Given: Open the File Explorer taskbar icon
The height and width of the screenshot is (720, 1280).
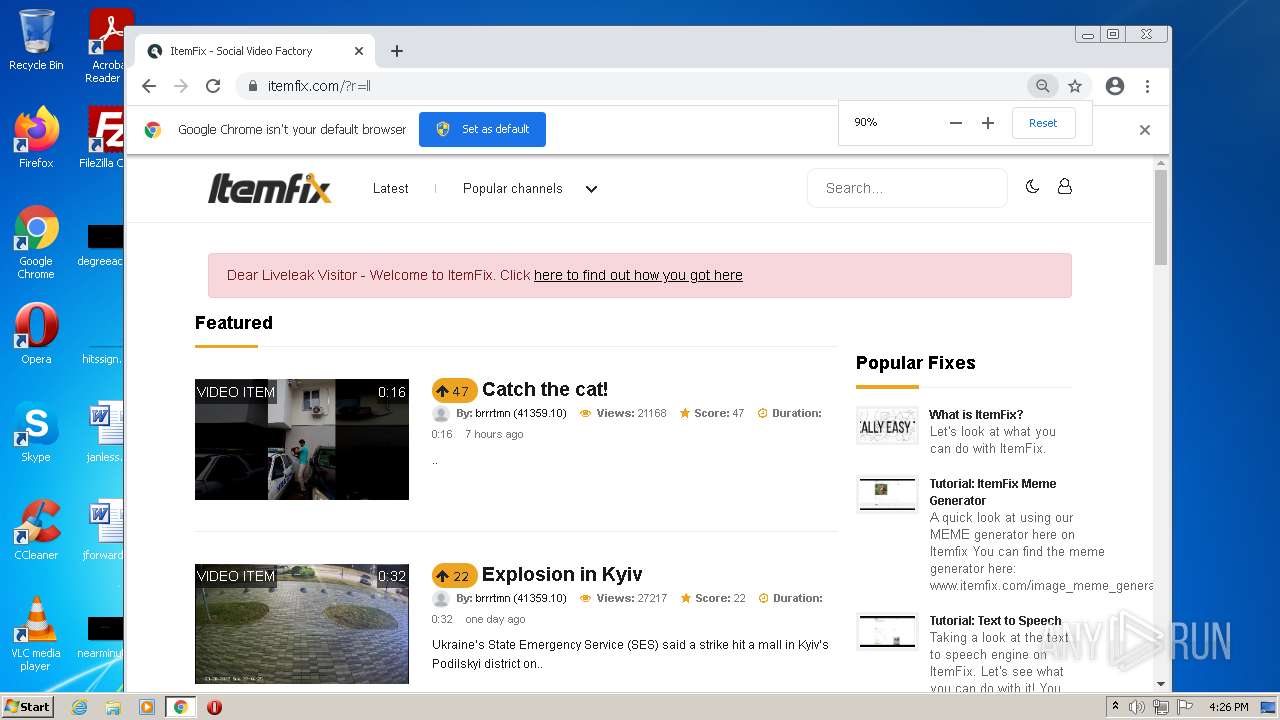Looking at the screenshot, I should click(x=113, y=707).
